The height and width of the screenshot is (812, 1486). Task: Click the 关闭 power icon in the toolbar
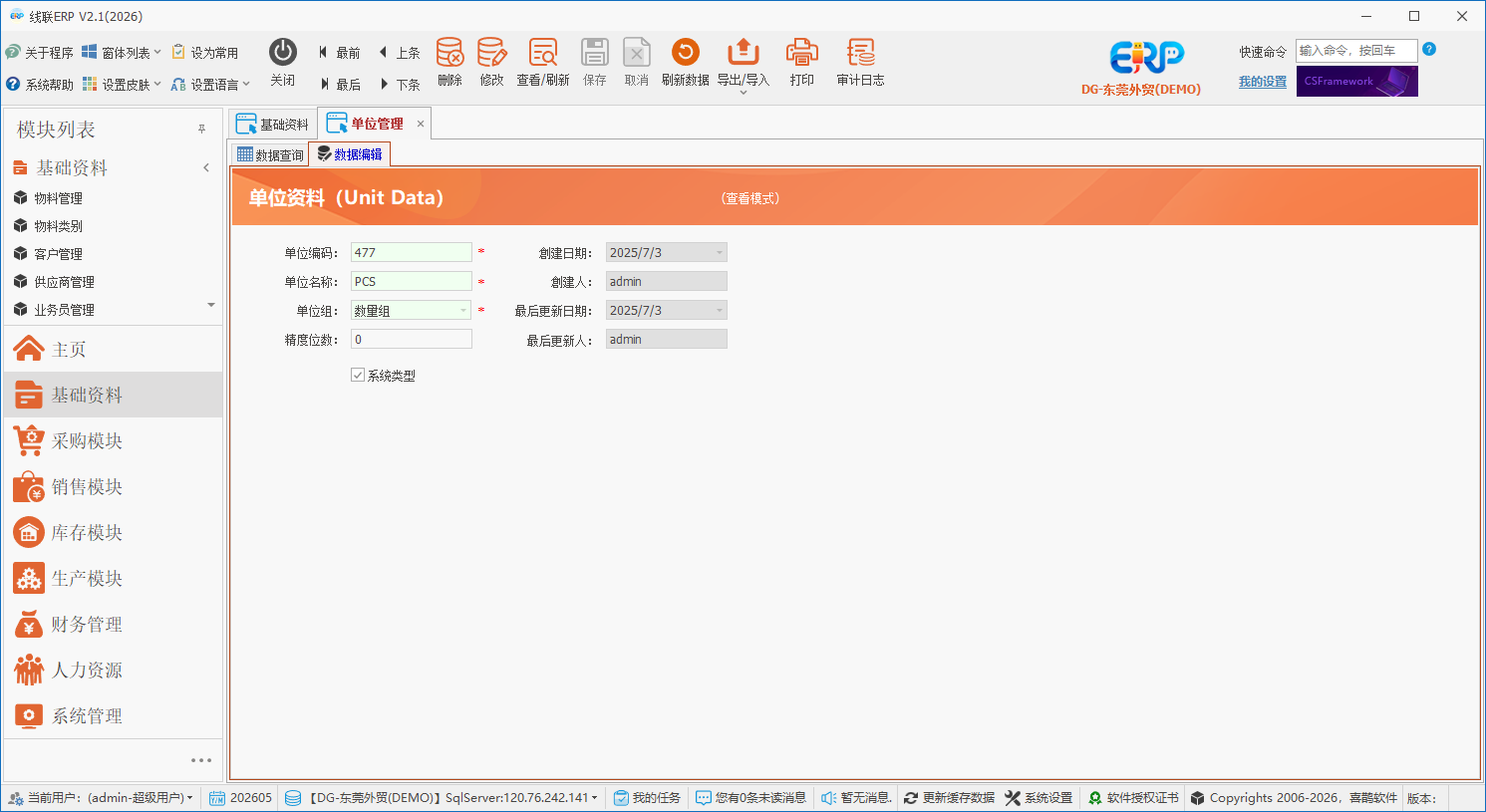[283, 53]
